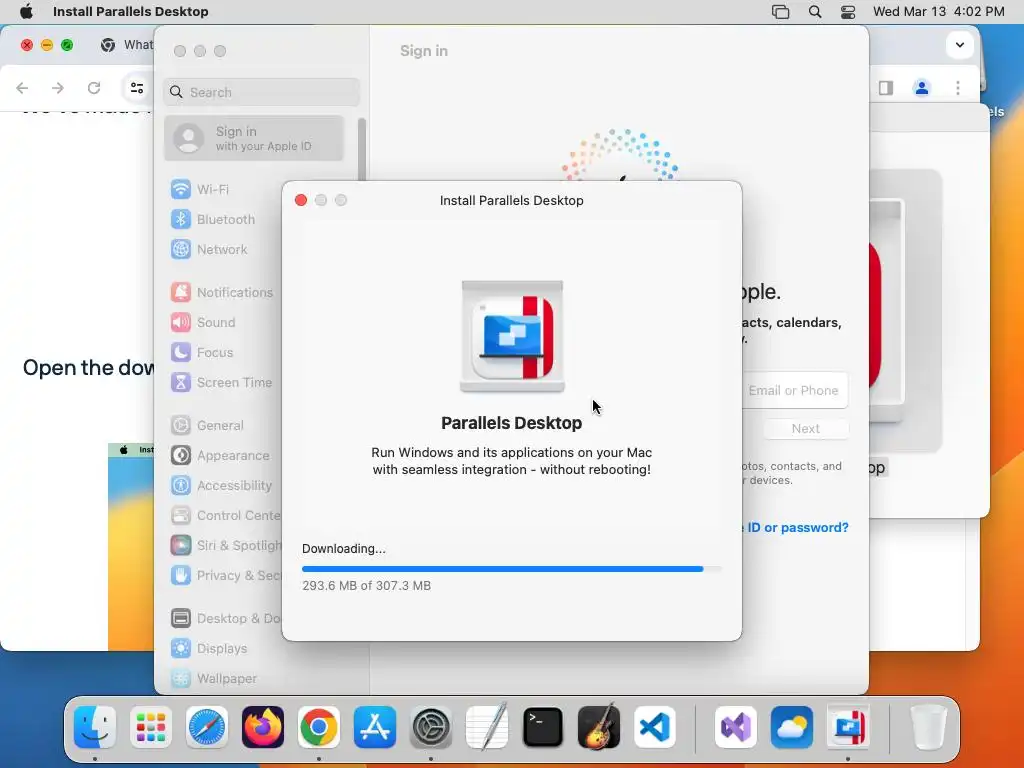The image size is (1024, 768).
Task: Open Chrome three-dot menu
Action: point(958,88)
